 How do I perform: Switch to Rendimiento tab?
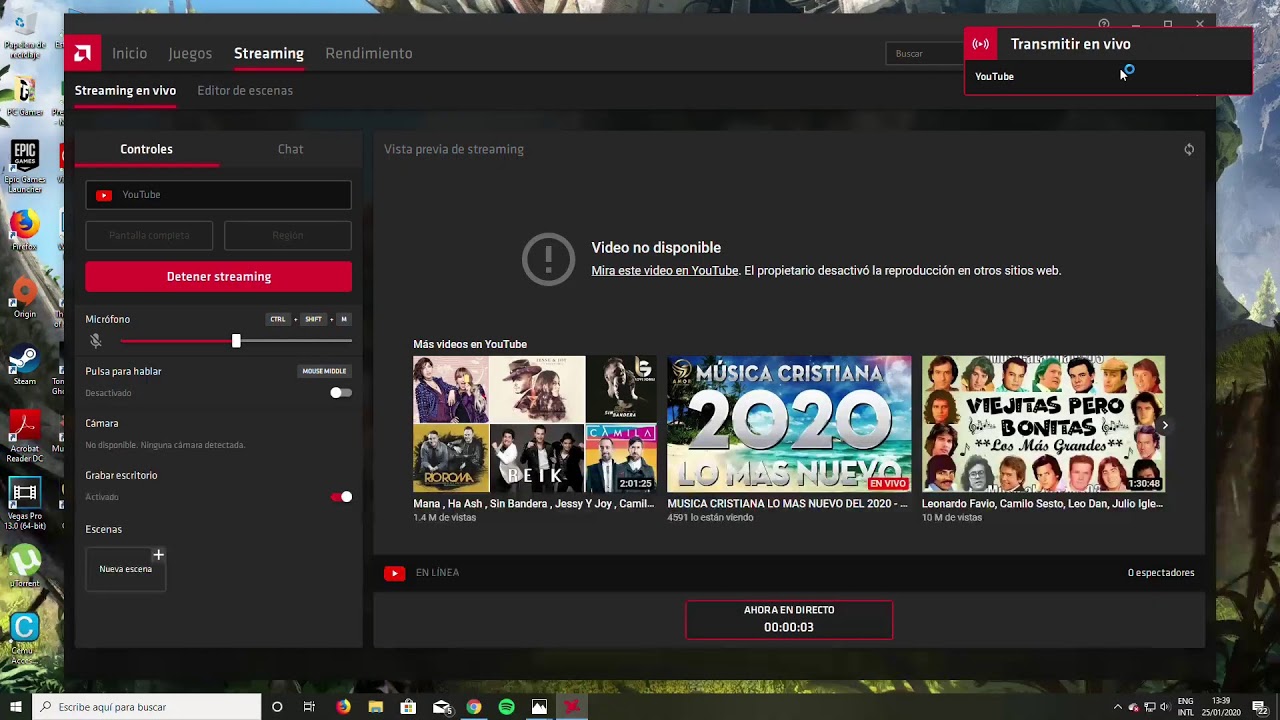369,53
